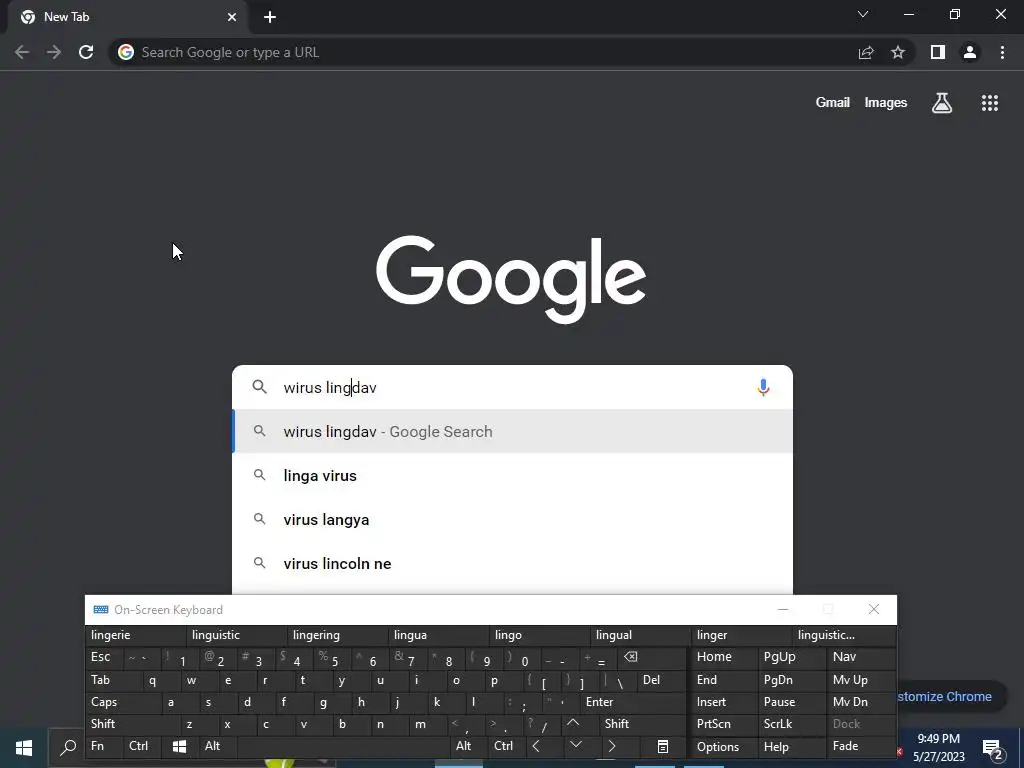Open the Google apps grid
This screenshot has width=1024, height=768.
click(990, 103)
